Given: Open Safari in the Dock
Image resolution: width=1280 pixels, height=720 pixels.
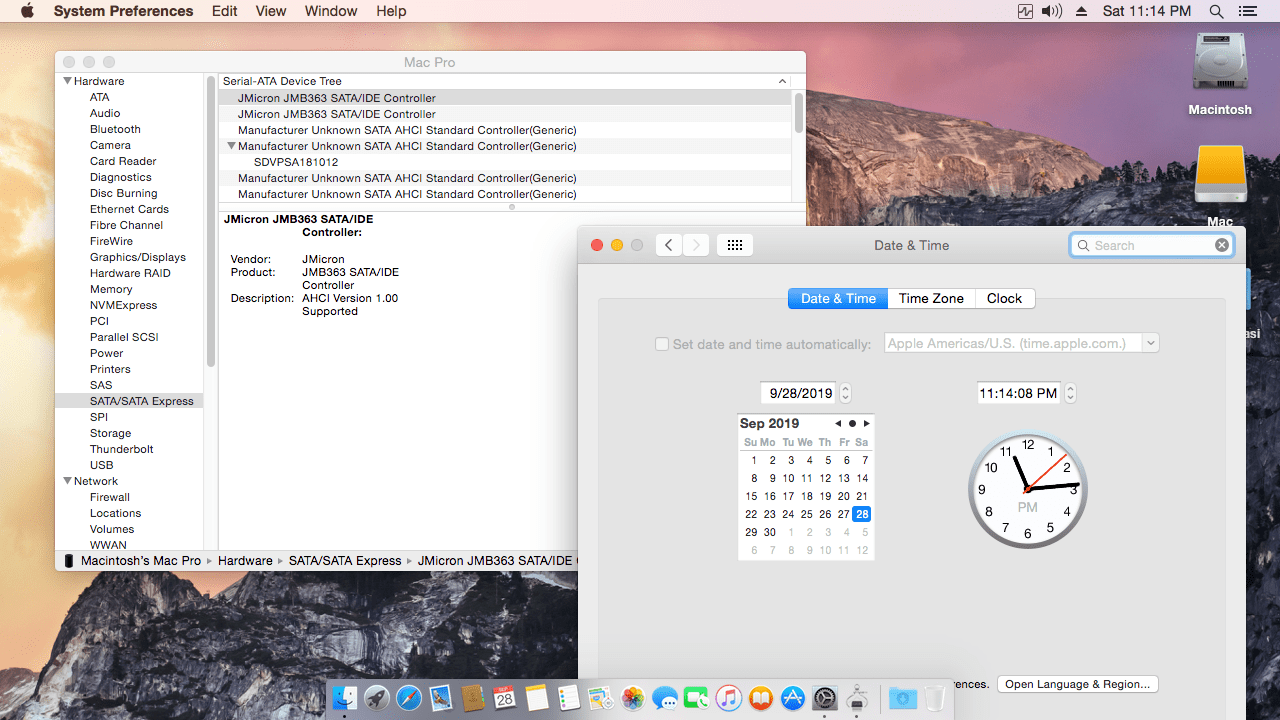Looking at the screenshot, I should (409, 698).
